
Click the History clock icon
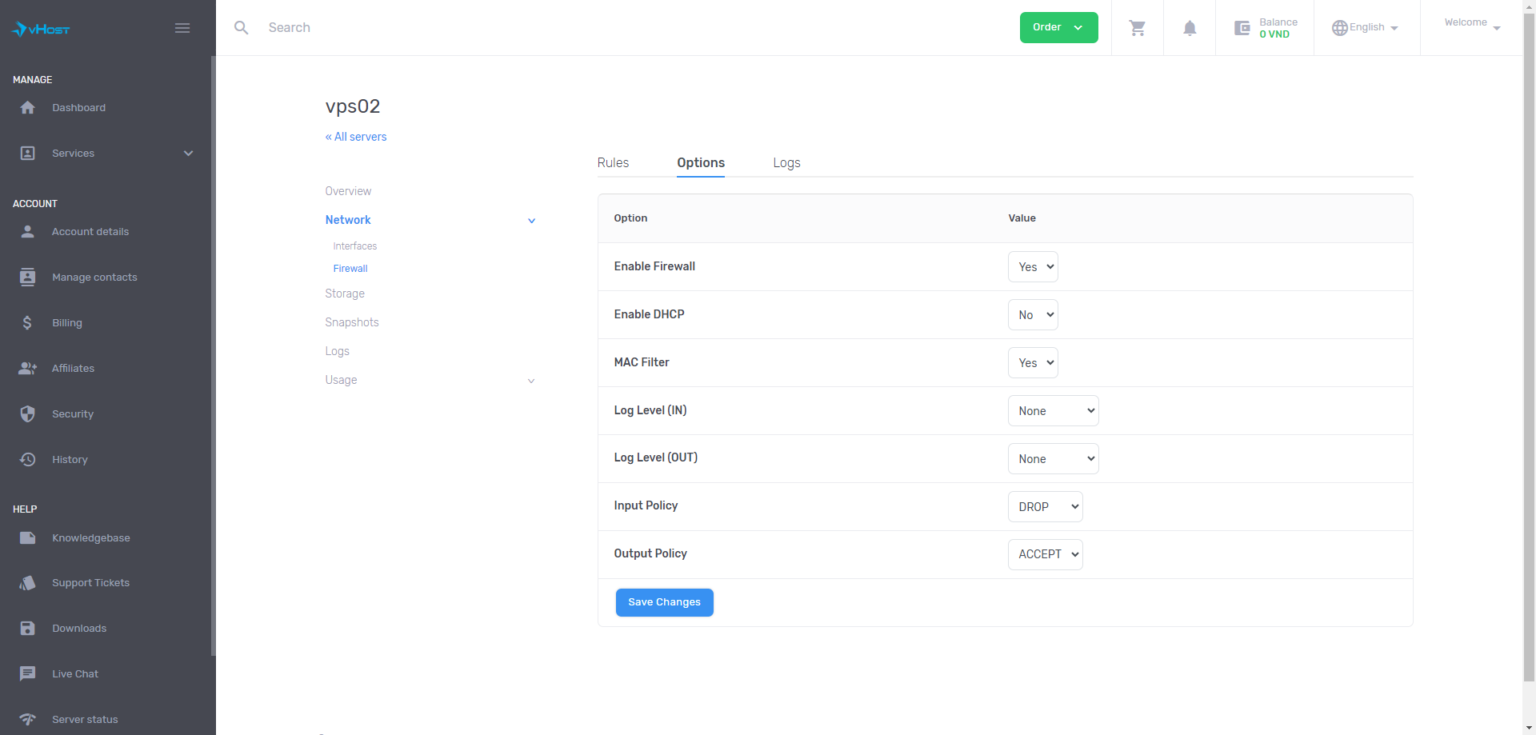click(x=28, y=460)
